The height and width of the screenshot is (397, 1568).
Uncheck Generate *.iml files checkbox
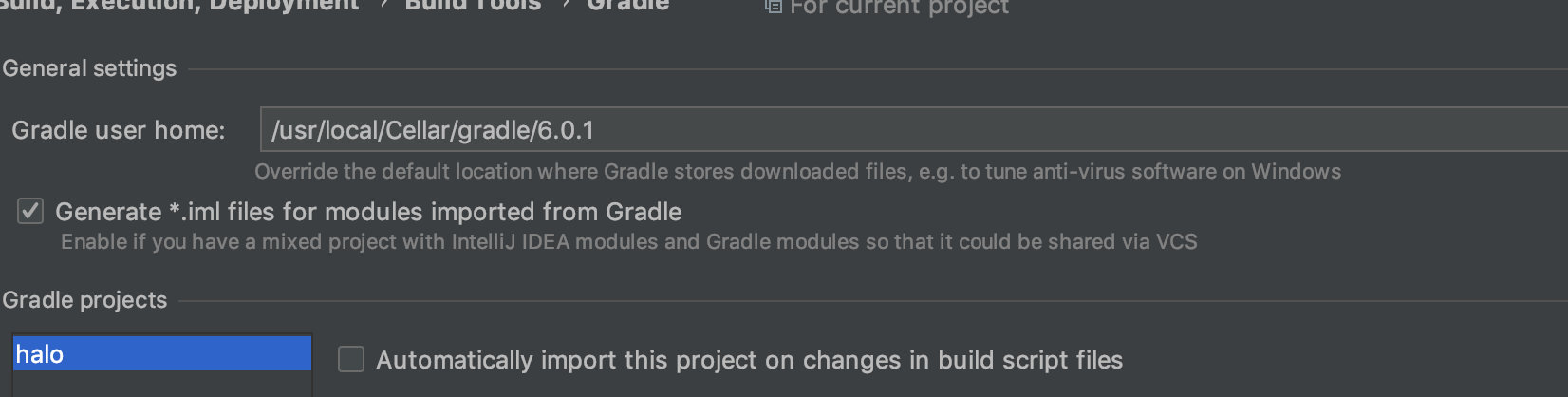coord(30,211)
